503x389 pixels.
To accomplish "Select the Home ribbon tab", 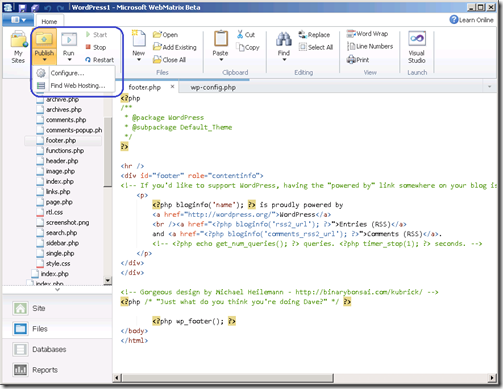I will tap(49, 21).
